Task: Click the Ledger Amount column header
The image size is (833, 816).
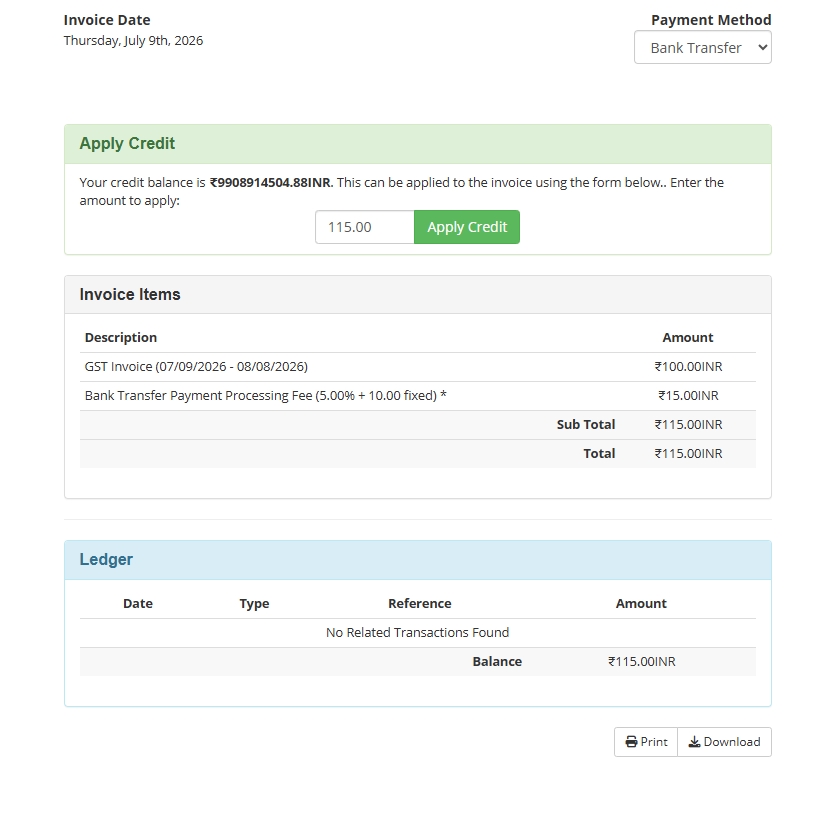Action: [641, 604]
